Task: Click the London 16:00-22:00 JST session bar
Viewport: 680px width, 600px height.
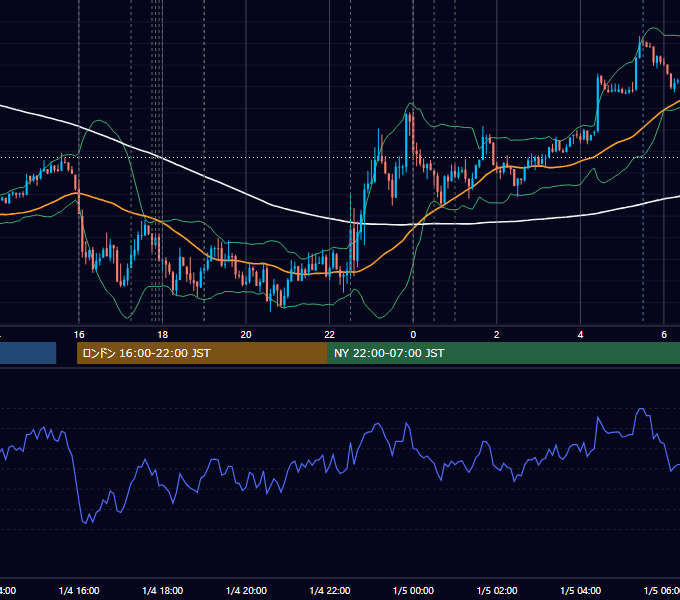Action: pos(202,353)
